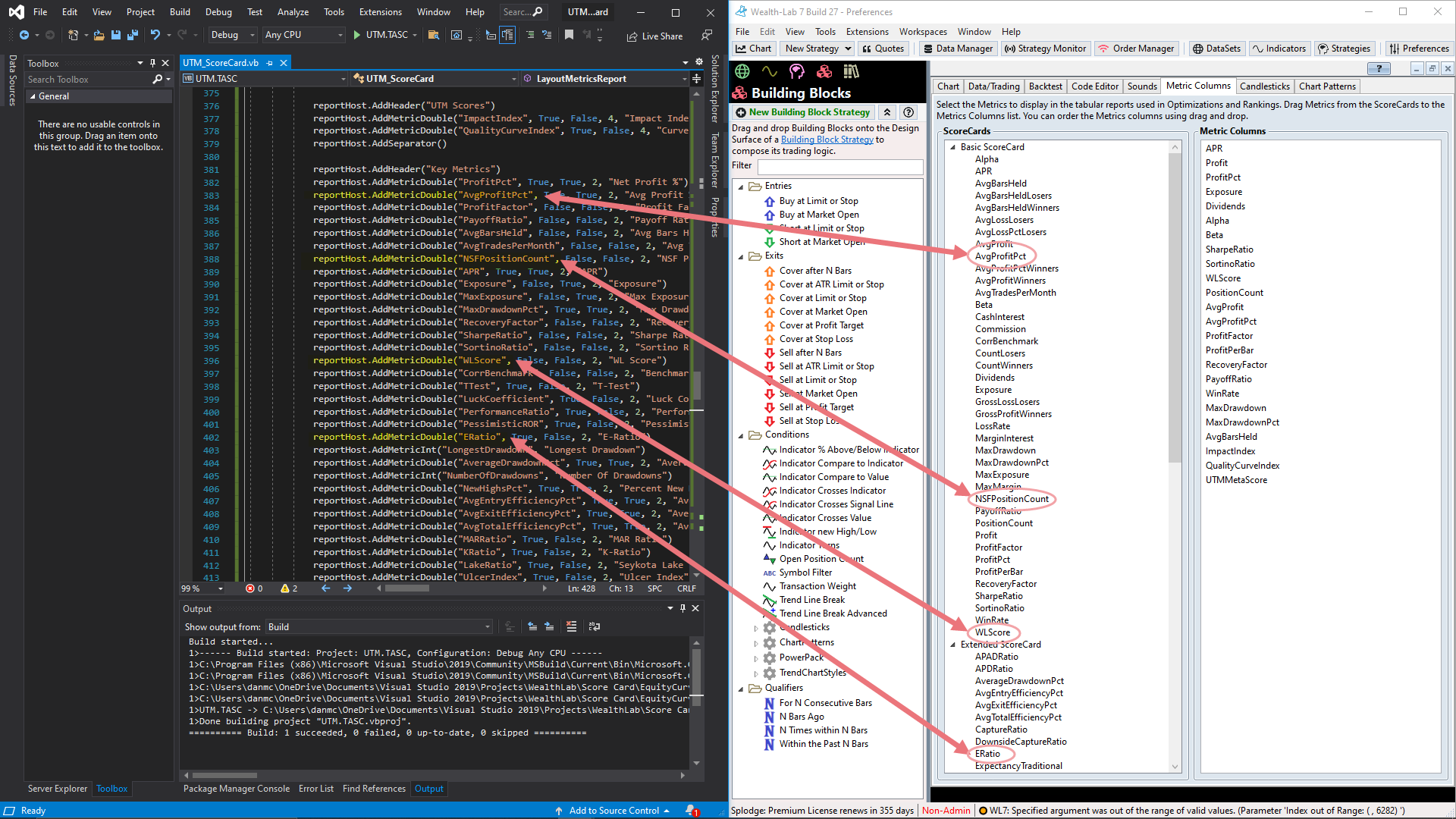This screenshot has height=819, width=1456.
Task: Open the Show output from Build dropdown
Action: click(379, 626)
